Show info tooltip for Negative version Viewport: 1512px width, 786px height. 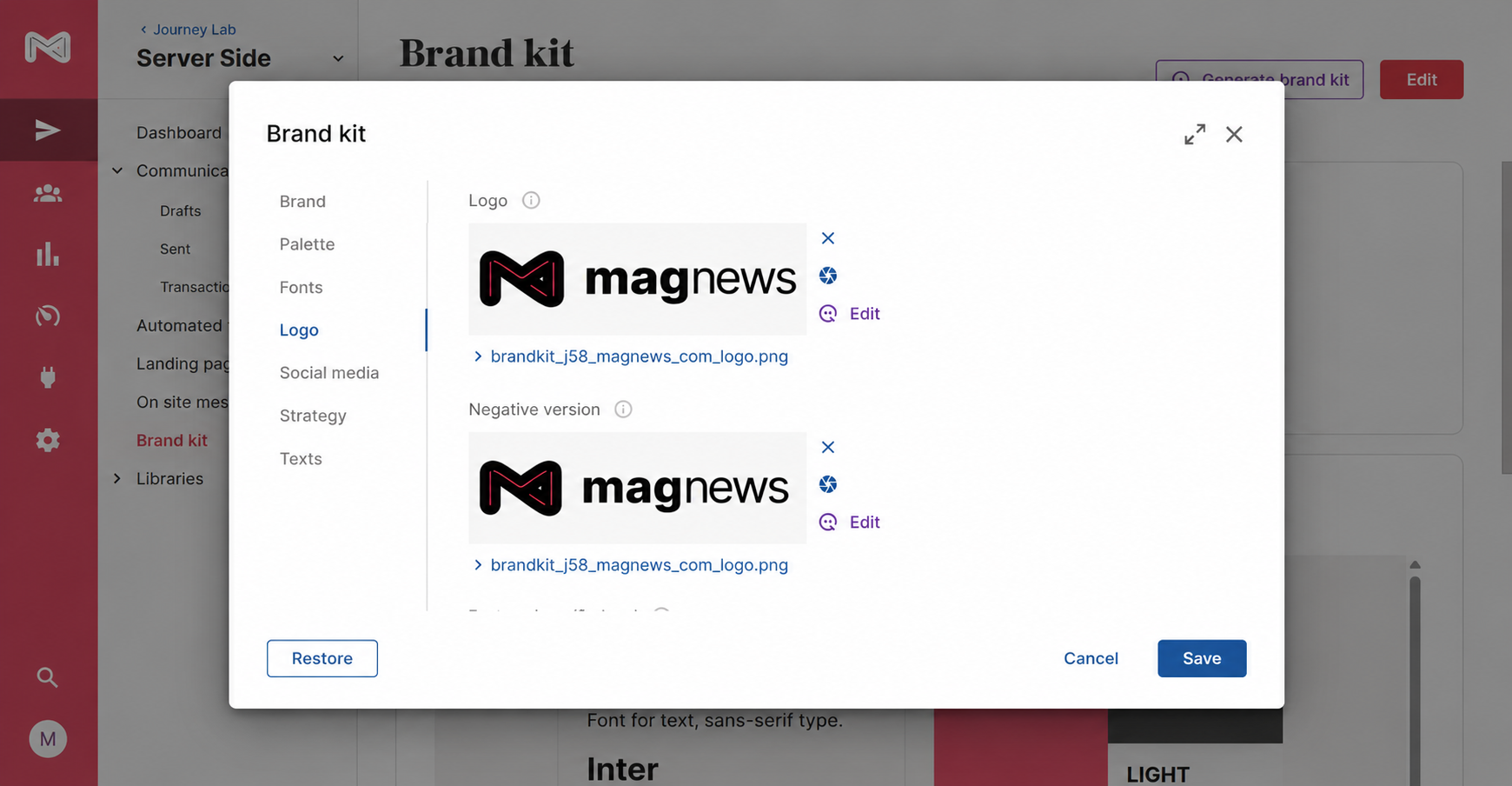623,410
